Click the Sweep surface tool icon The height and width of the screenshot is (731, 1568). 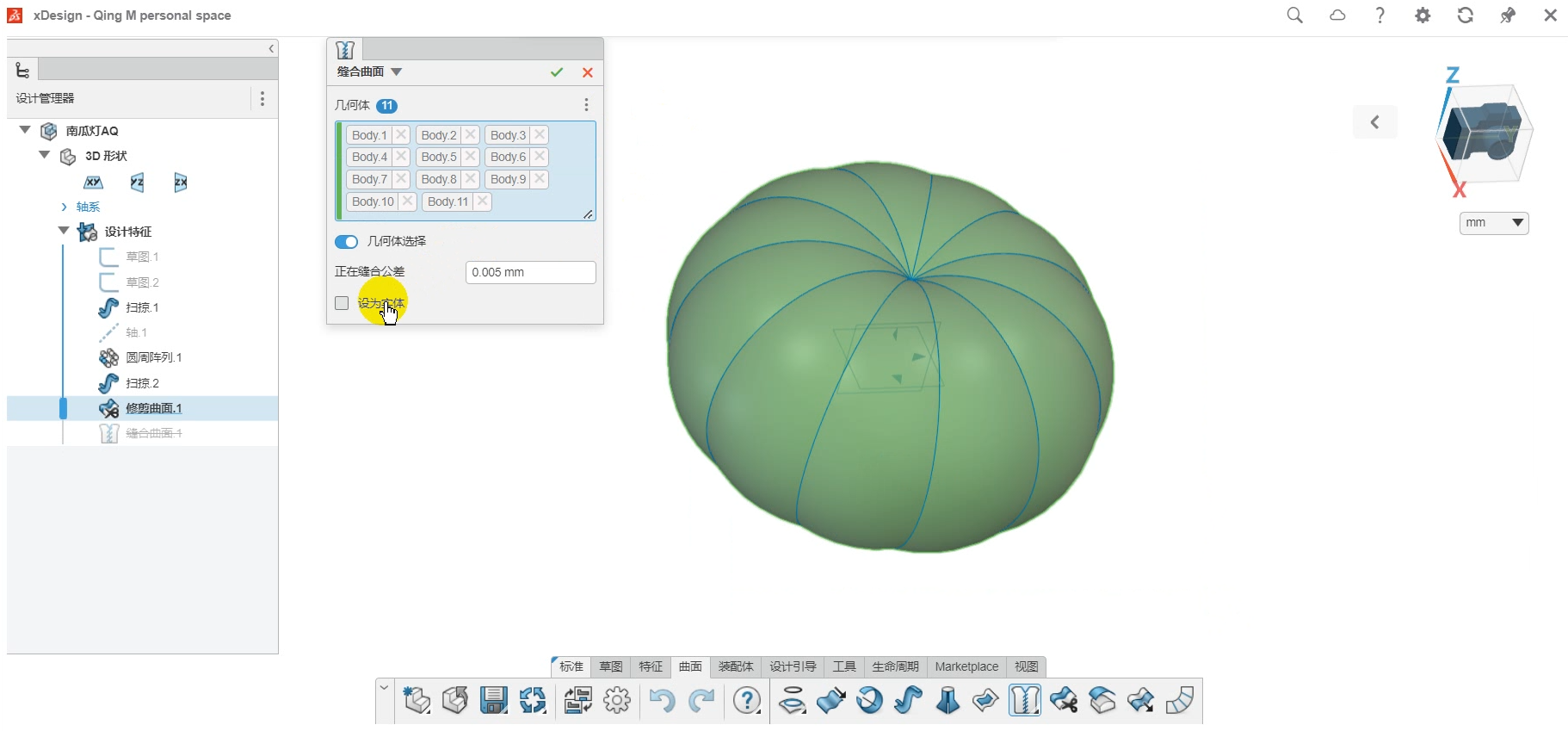pos(908,700)
